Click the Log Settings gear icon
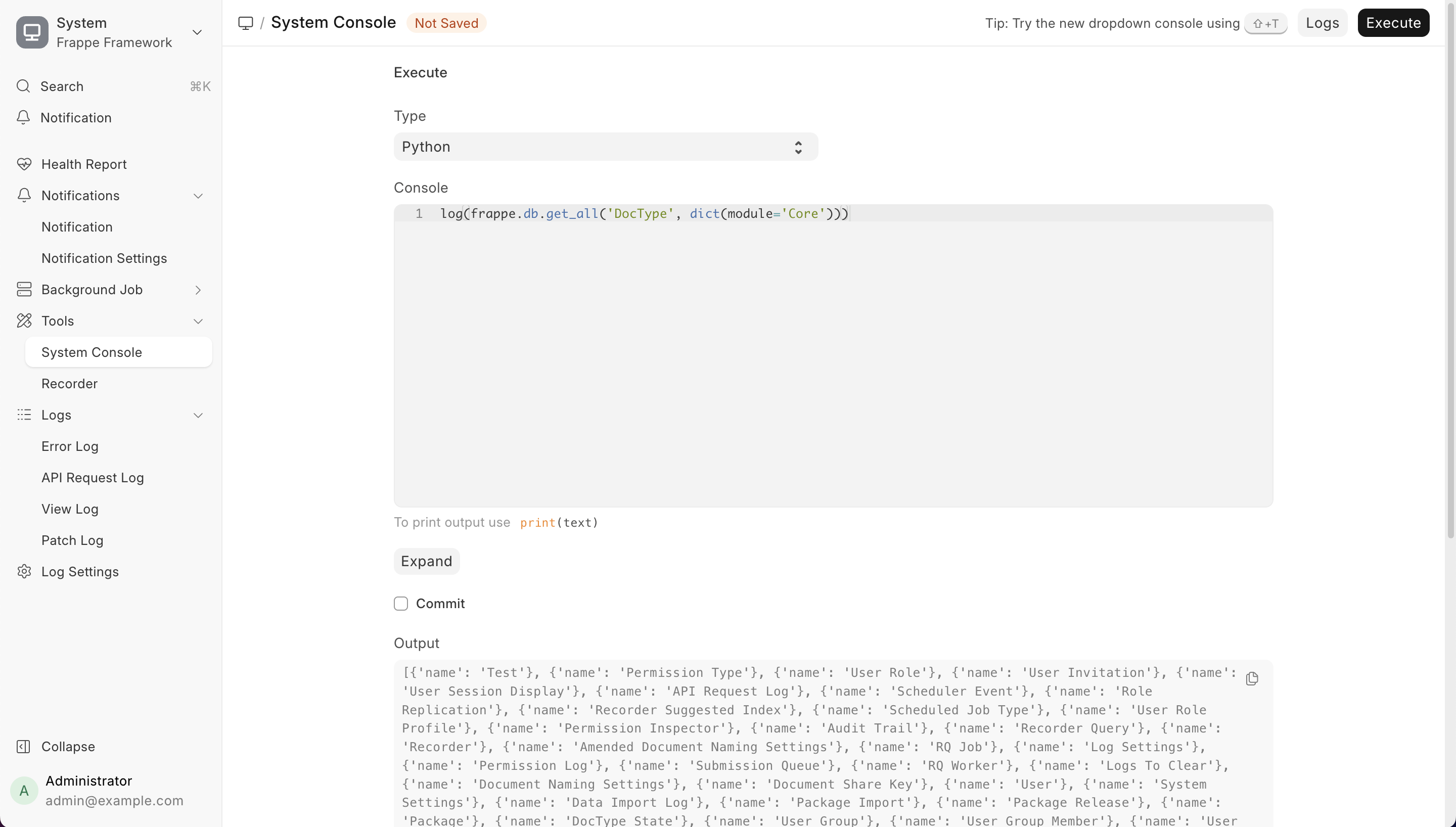 point(24,571)
